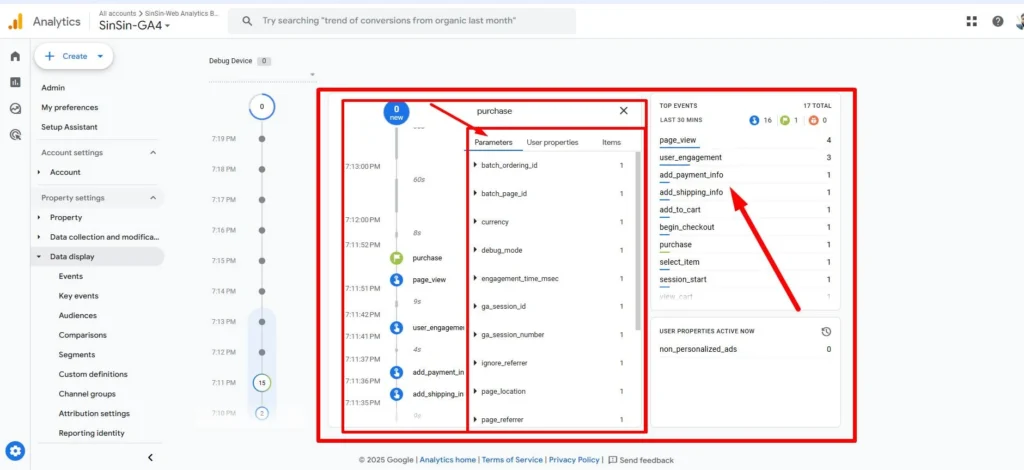Screen dimensions: 1024x470
Task: Open Custom definitions under Data display
Action: point(93,374)
